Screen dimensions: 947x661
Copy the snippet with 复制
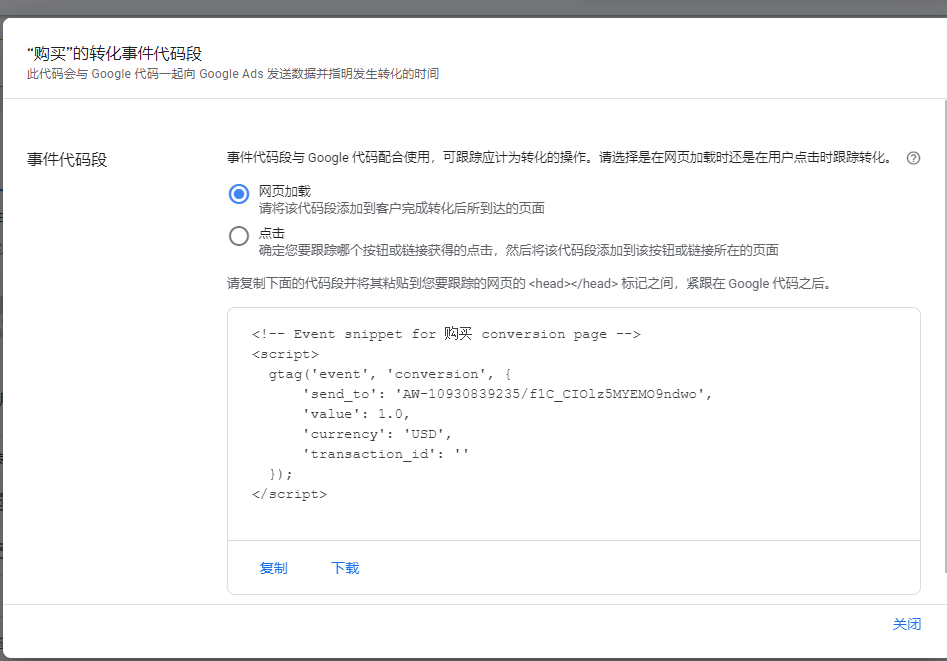273,568
